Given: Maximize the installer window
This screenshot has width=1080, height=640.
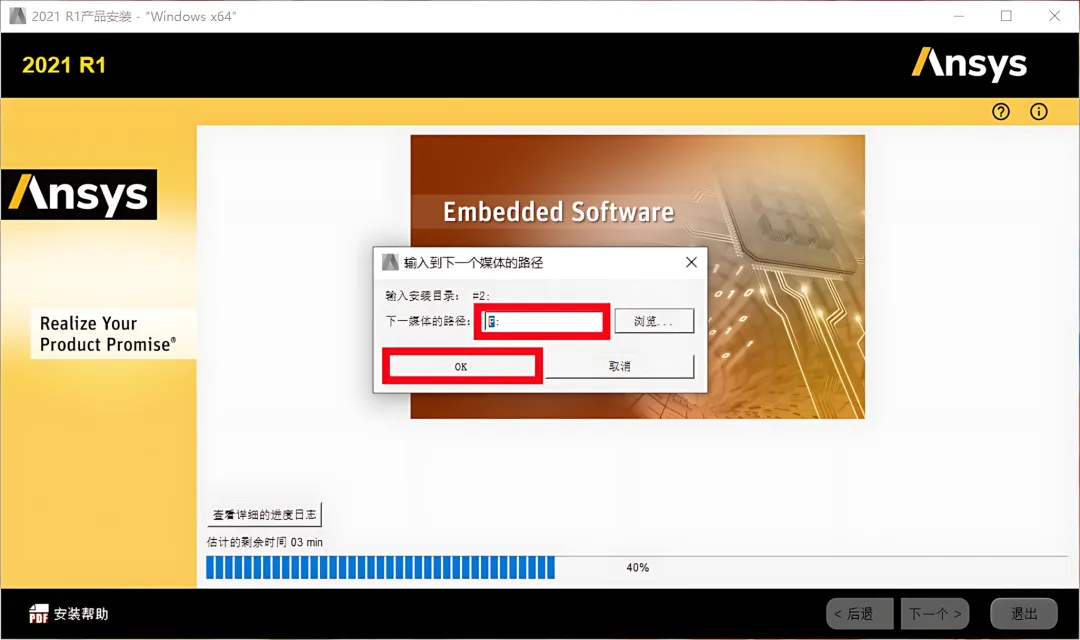Looking at the screenshot, I should (1006, 16).
